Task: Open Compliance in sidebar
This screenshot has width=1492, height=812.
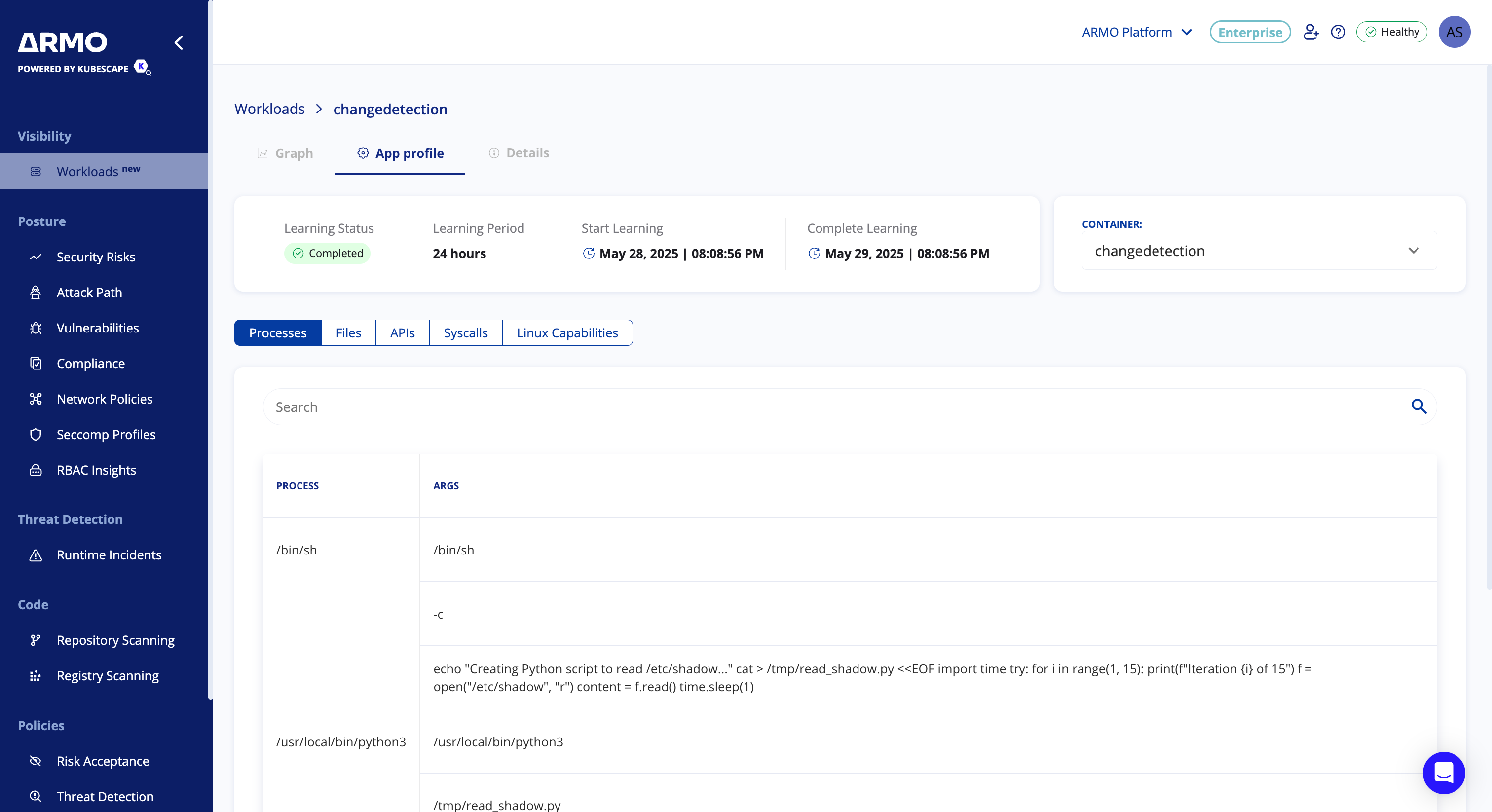Action: tap(104, 363)
